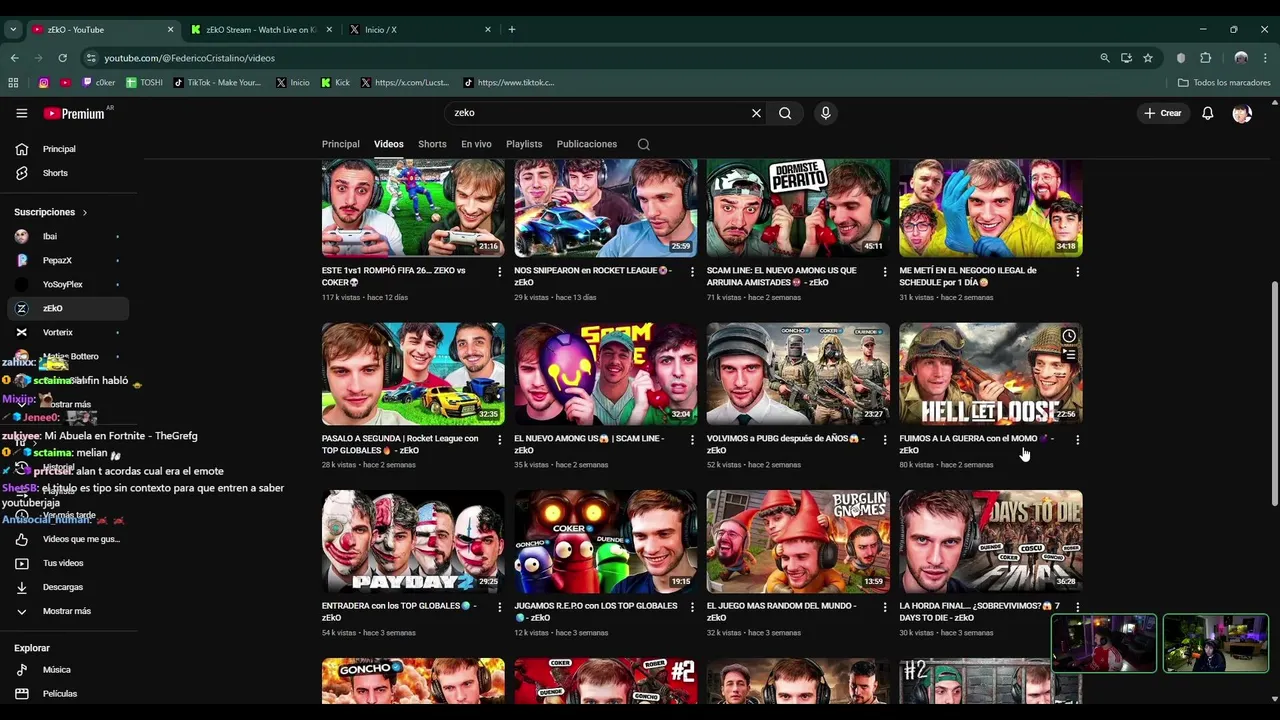1280x720 pixels.
Task: Open PepazX subscription channel
Action: tap(66, 260)
